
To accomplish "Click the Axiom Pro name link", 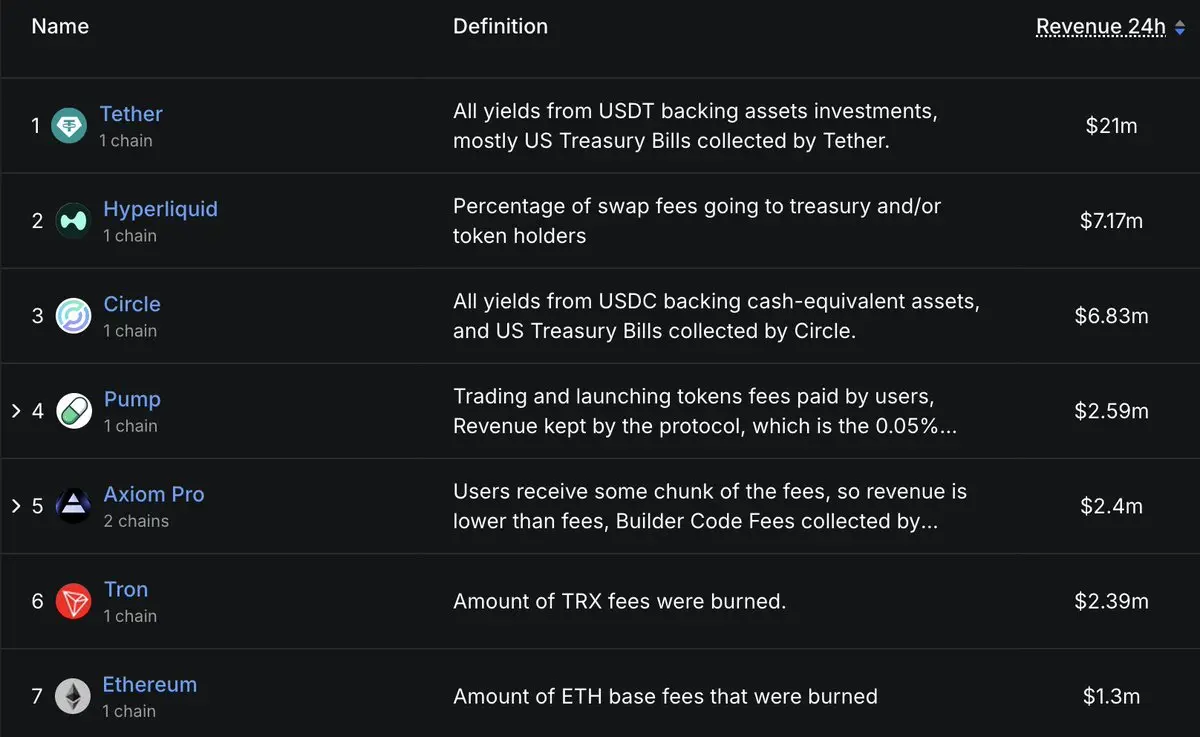I will (x=154, y=494).
